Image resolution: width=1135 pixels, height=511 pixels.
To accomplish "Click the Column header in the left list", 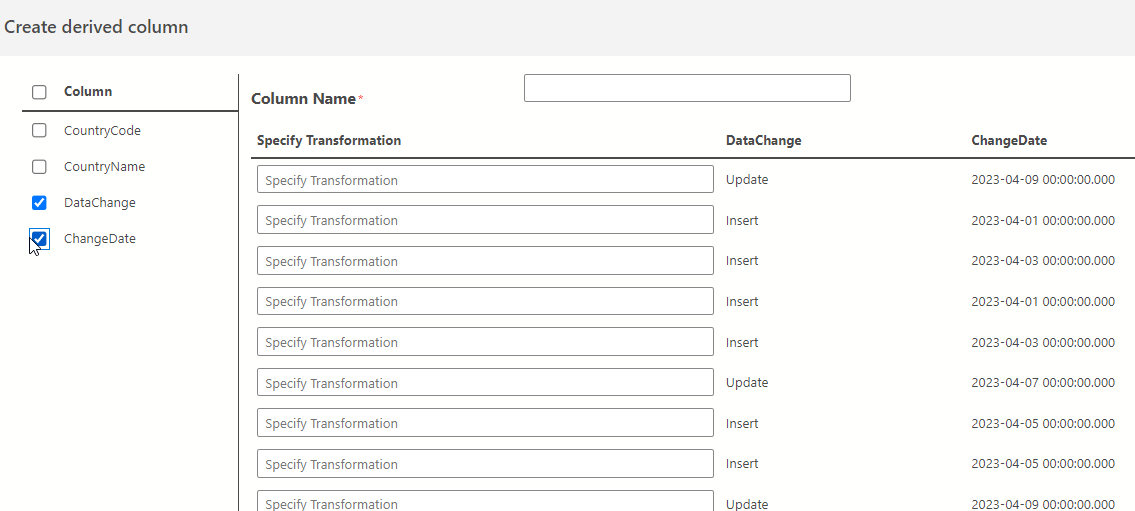I will click(88, 92).
